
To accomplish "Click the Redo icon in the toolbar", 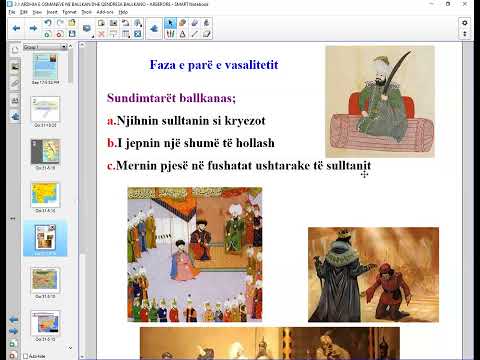I will point(60,23).
